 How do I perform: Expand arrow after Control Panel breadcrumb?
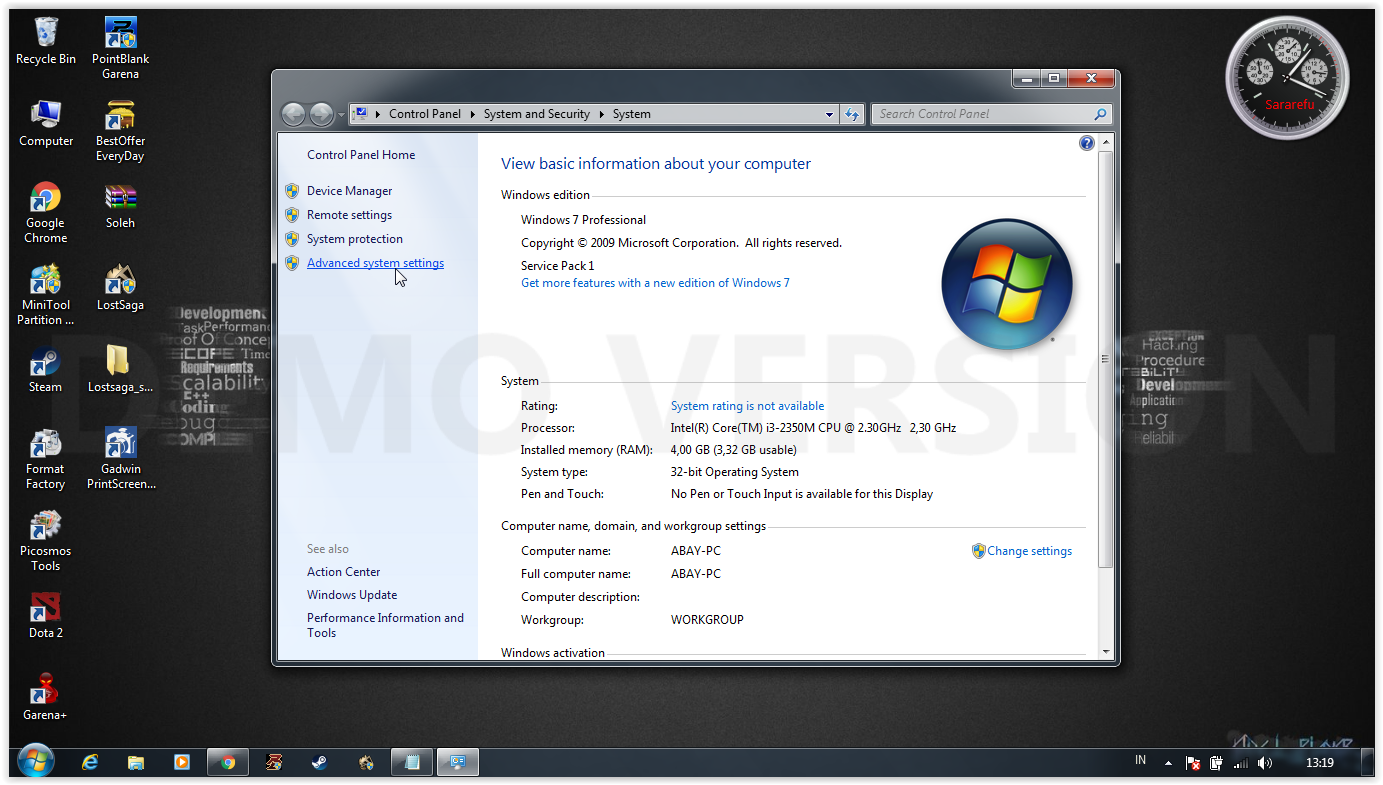(x=473, y=115)
